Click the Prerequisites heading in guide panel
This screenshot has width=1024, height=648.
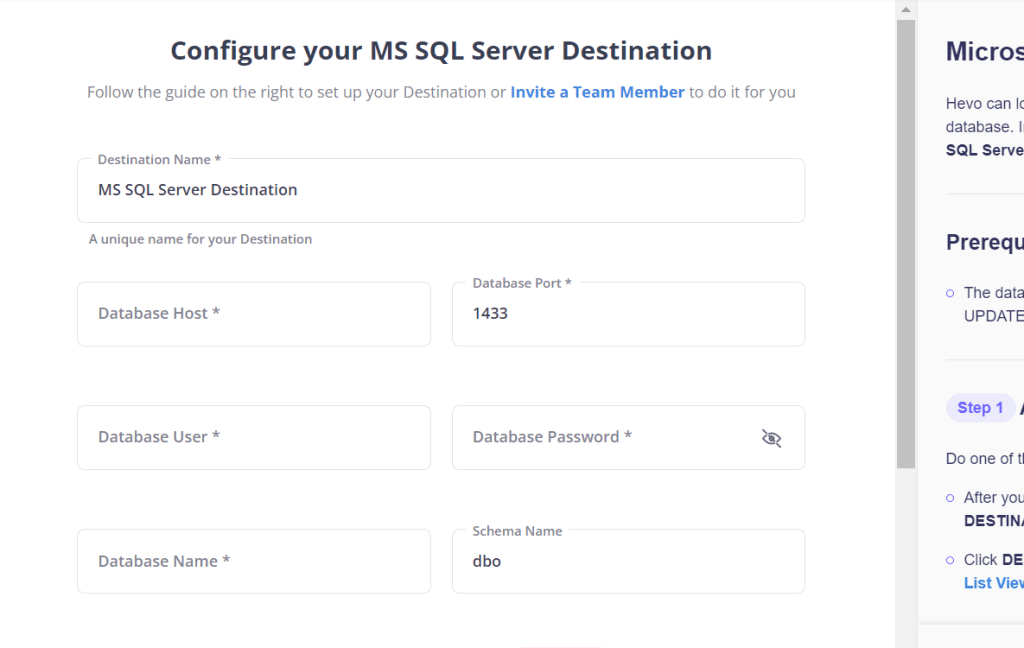tap(985, 242)
